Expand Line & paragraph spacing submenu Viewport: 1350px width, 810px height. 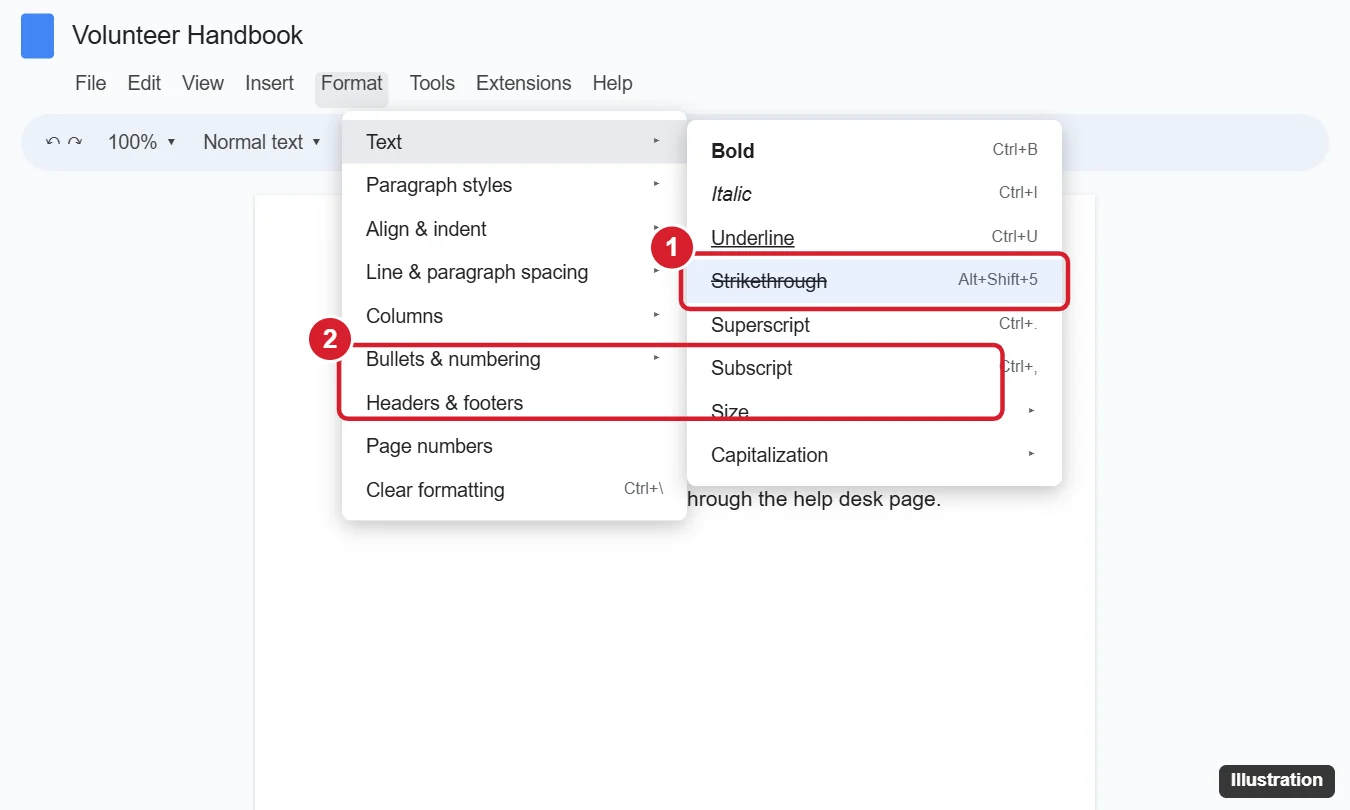tap(514, 272)
